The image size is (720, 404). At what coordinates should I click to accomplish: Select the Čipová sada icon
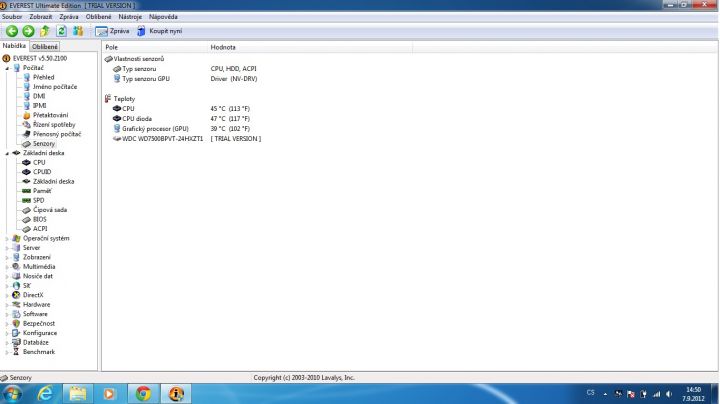click(27, 210)
